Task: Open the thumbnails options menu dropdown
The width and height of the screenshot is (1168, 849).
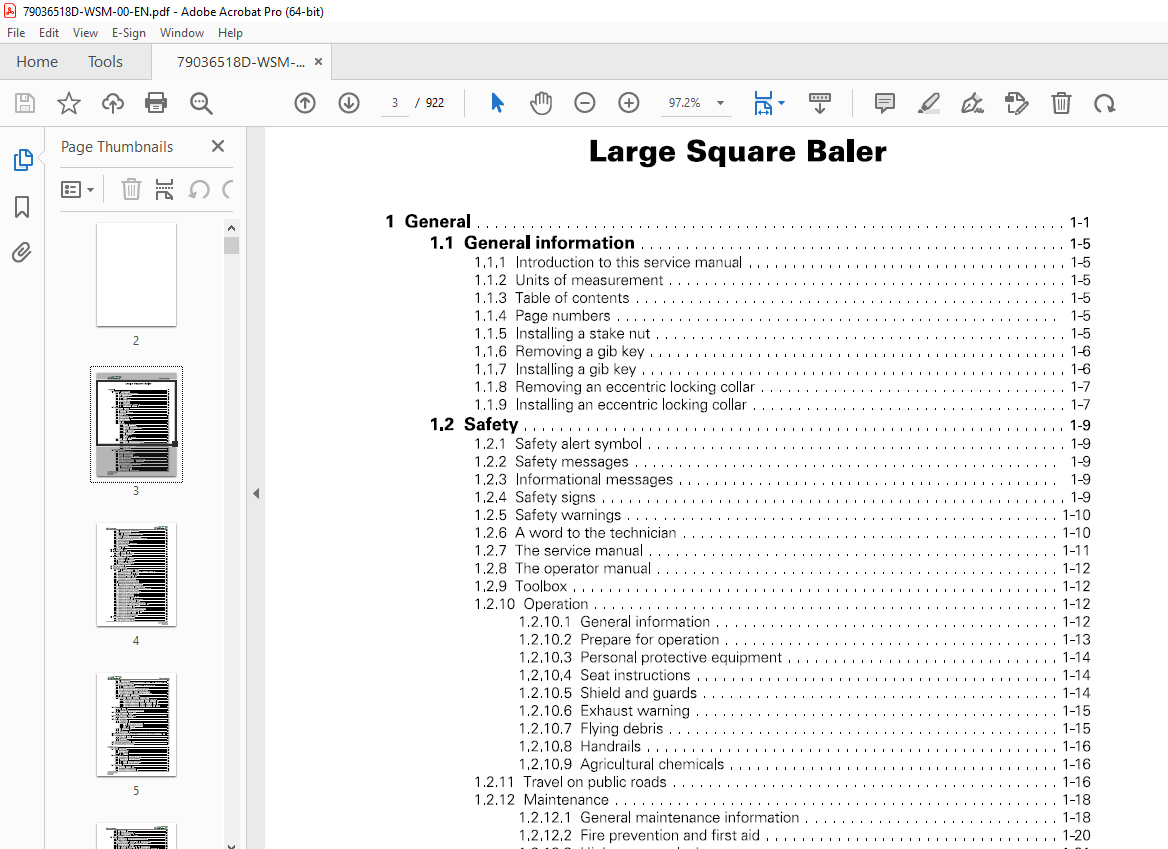Action: (77, 189)
